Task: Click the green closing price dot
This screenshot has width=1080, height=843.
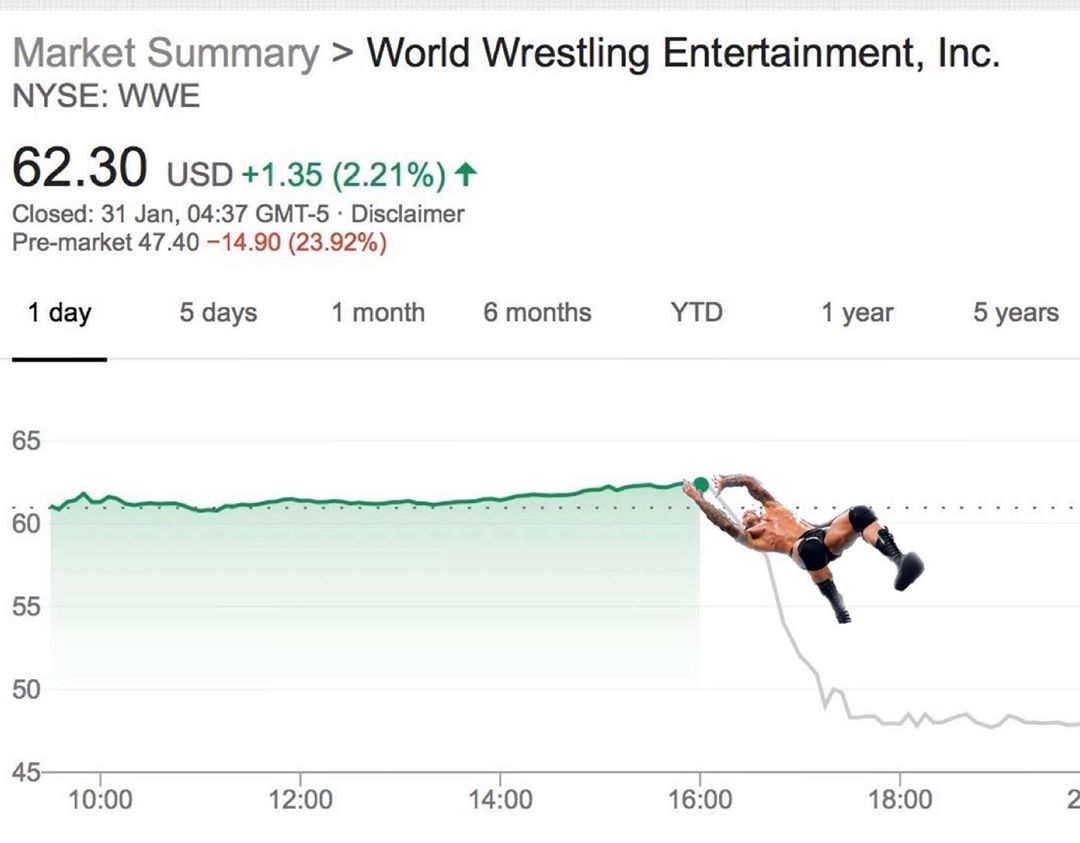Action: point(701,485)
